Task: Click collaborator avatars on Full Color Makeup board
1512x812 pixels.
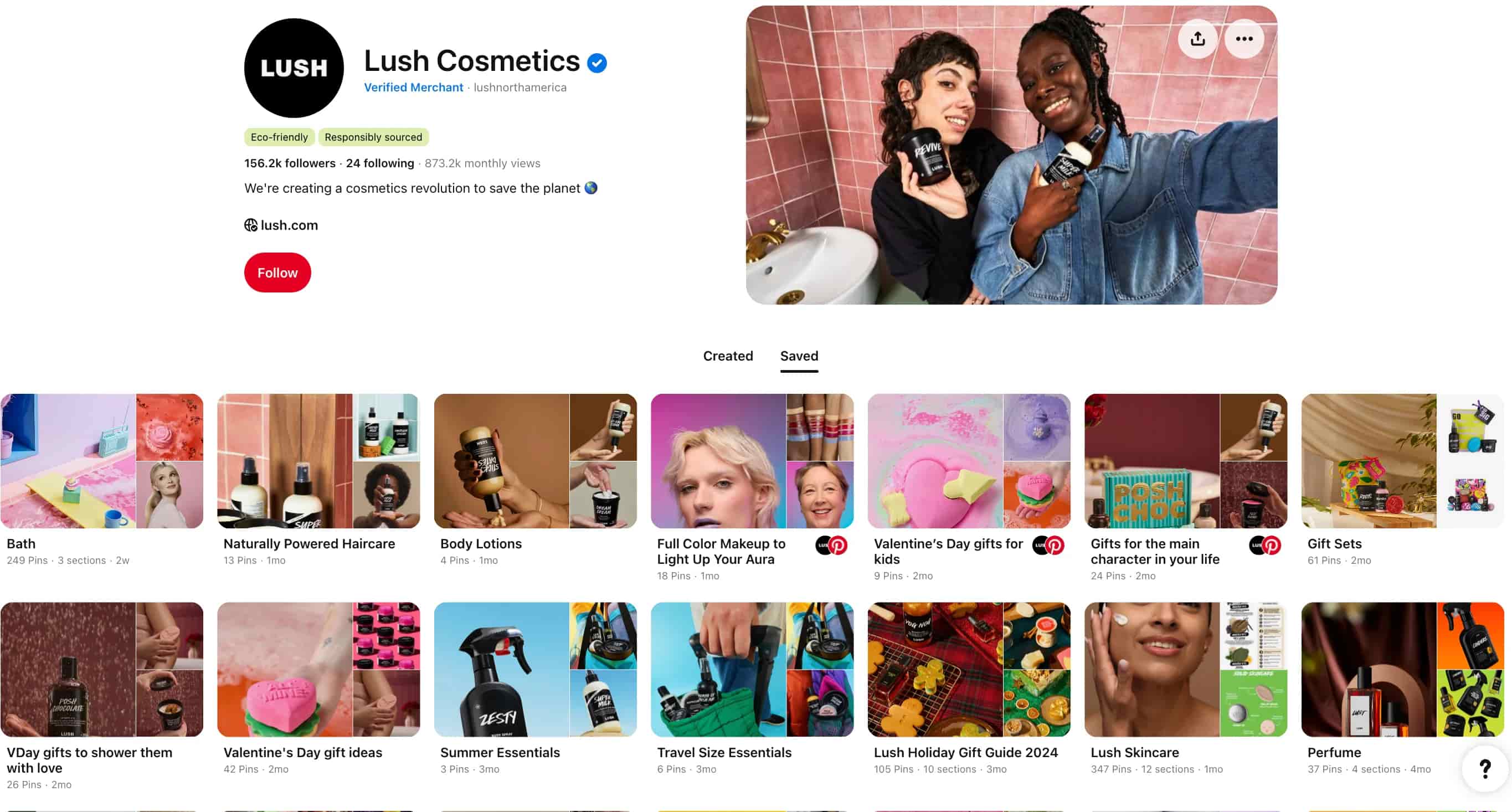Action: pyautogui.click(x=831, y=546)
